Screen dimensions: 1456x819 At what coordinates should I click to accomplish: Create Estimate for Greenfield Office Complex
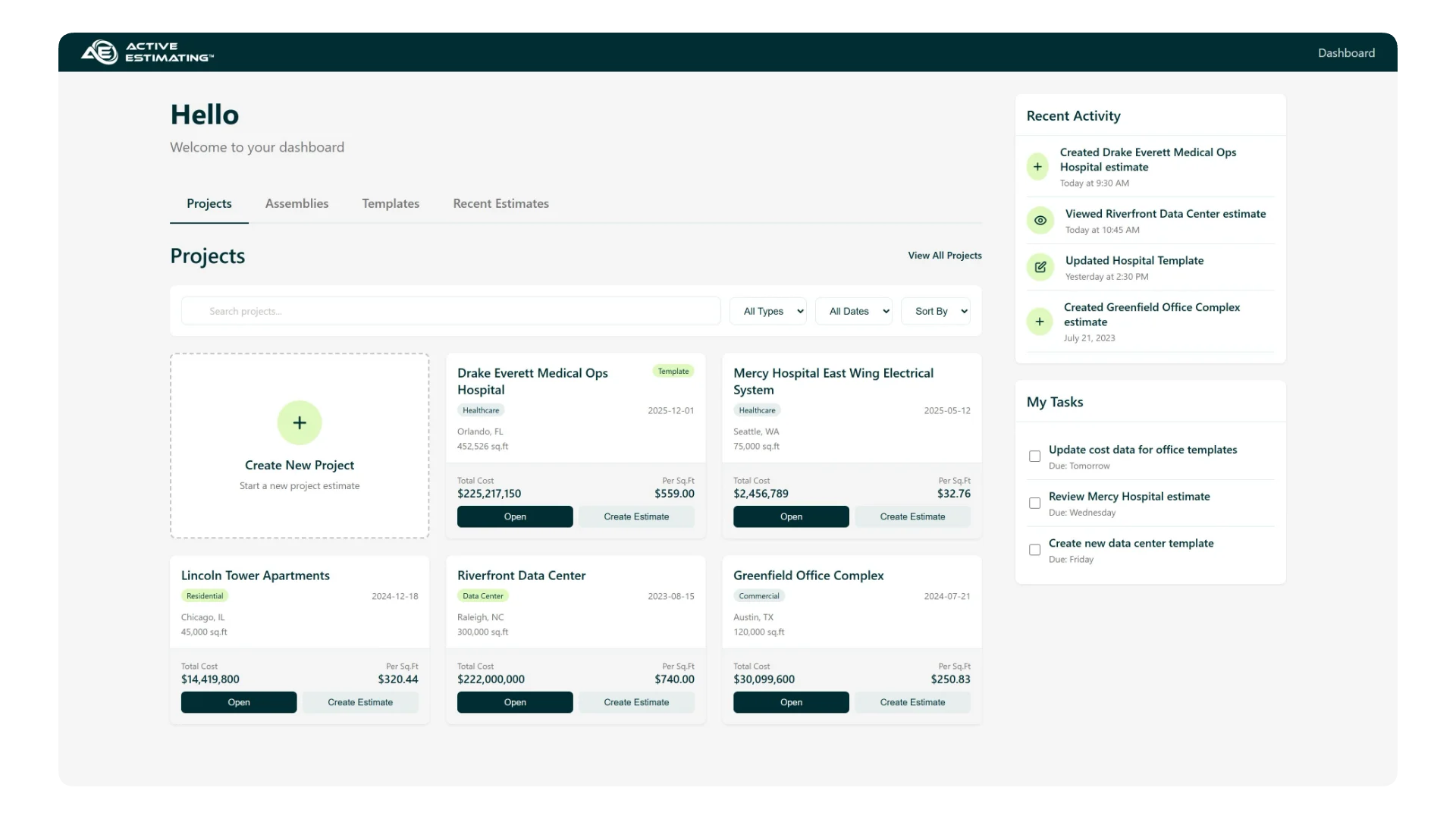click(x=912, y=702)
